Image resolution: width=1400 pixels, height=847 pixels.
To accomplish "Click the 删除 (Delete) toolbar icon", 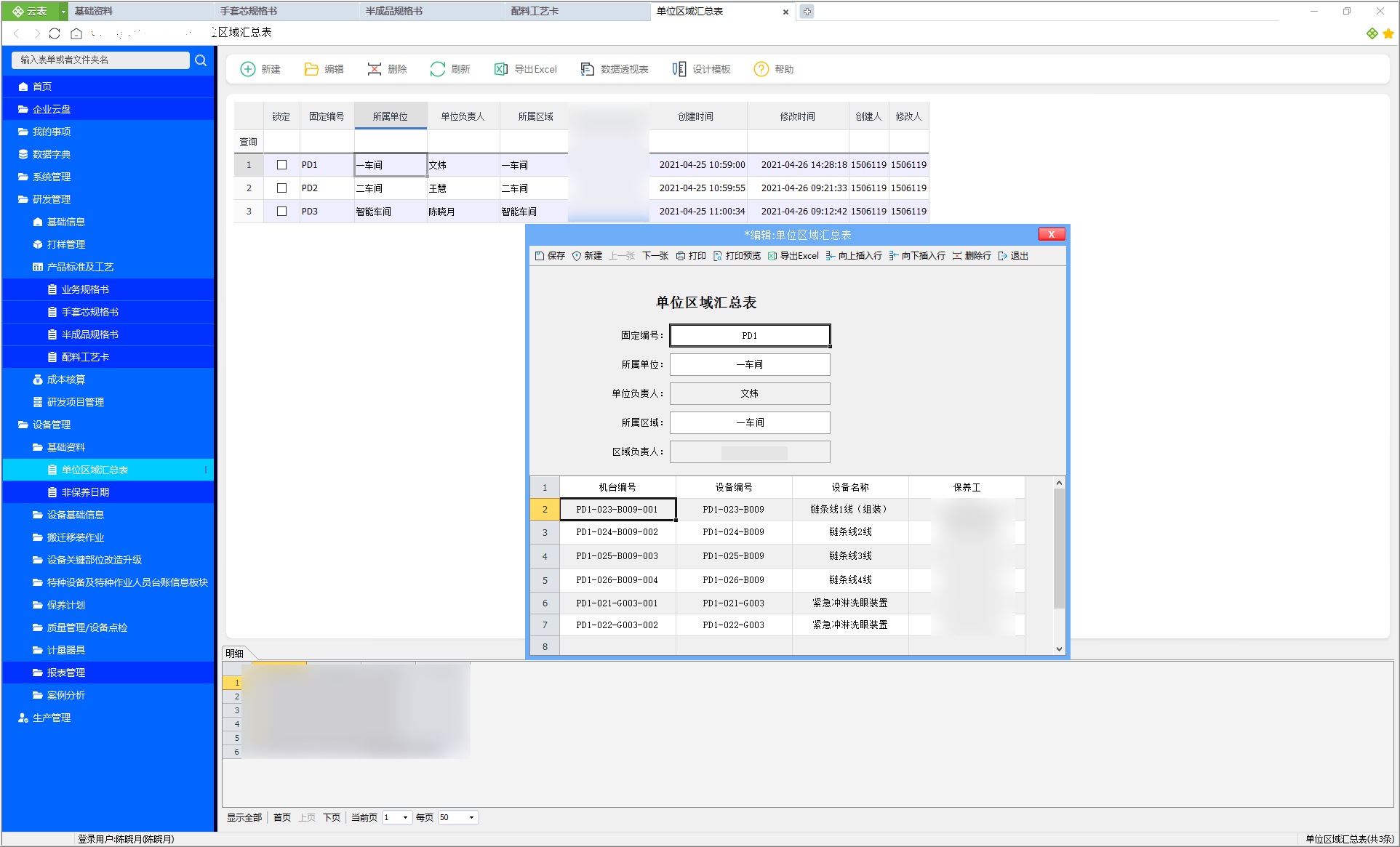I will [375, 69].
